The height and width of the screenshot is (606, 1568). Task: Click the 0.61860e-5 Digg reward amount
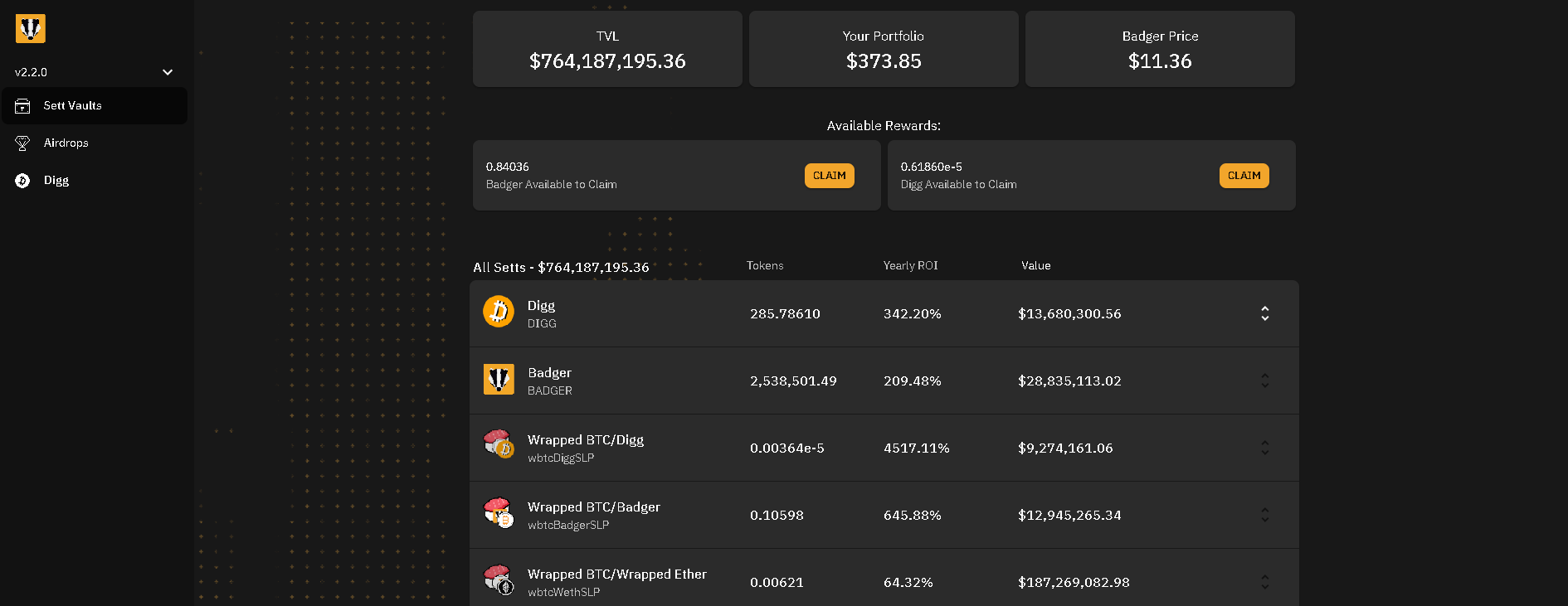pyautogui.click(x=932, y=167)
